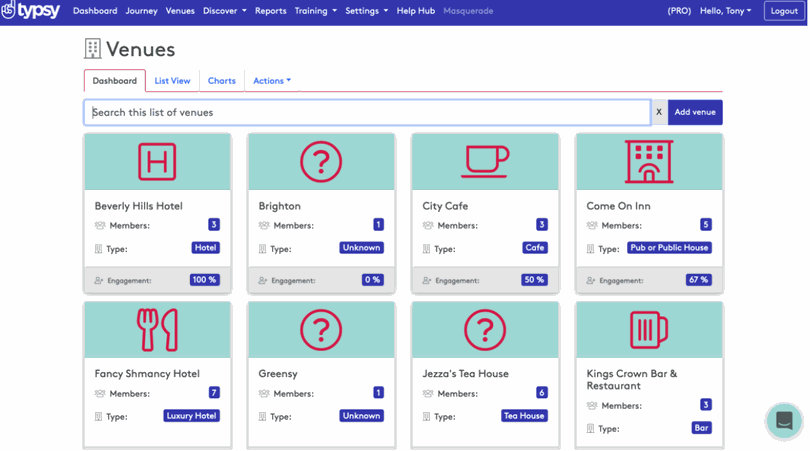Screen dimensions: 810x451
Task: Click the Beverly Hills Hotel 'H' icon
Action: tap(157, 162)
